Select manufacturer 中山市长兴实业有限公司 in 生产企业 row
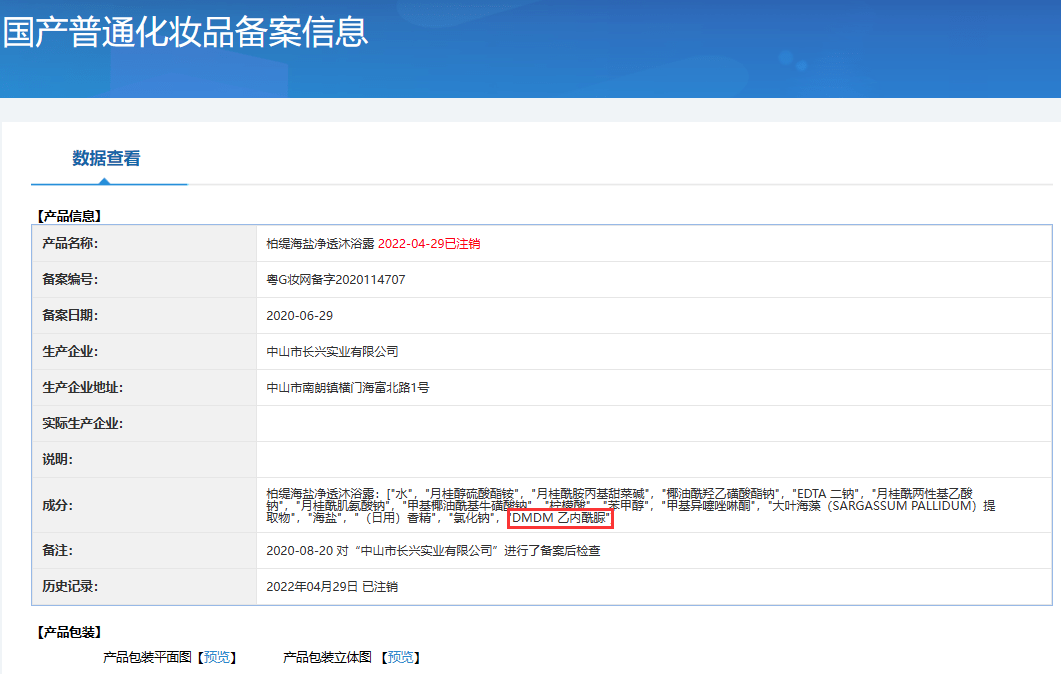This screenshot has height=674, width=1061. coord(332,351)
